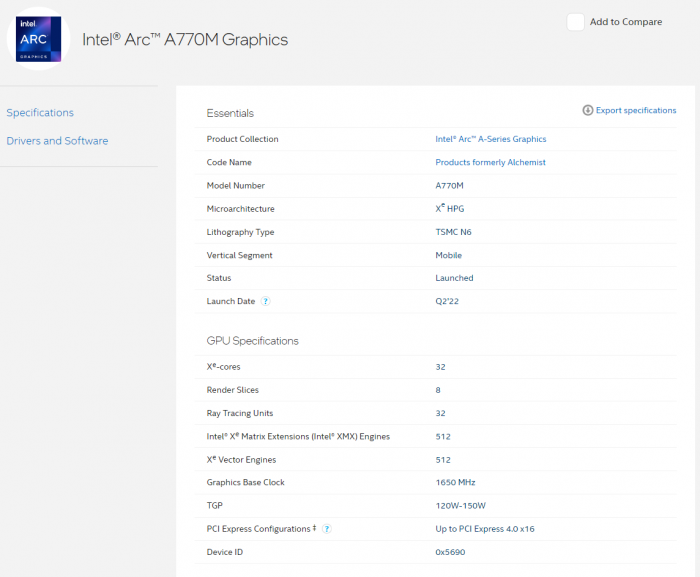700x577 pixels.
Task: Click the Intel Arc A770M Graphics title
Action: (185, 40)
